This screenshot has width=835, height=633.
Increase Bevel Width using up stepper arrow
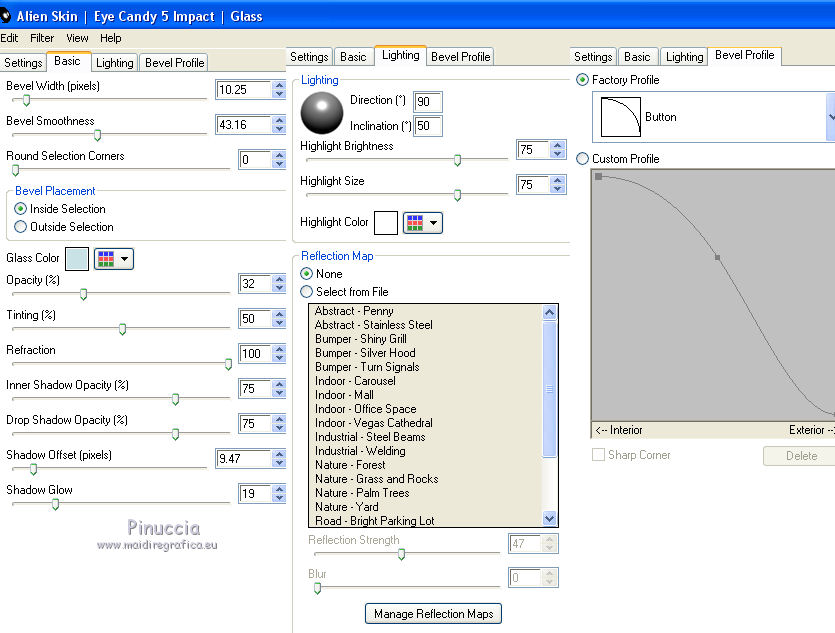279,85
